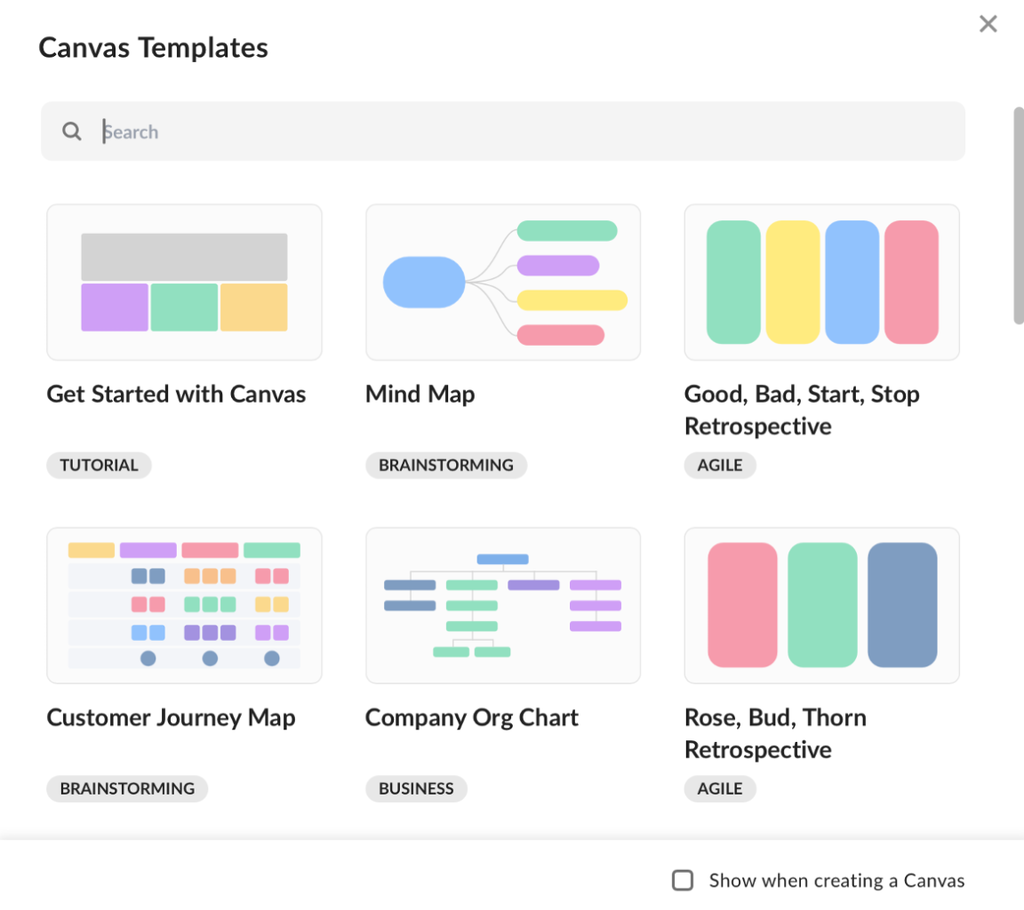The height and width of the screenshot is (910, 1024).
Task: Select the Mind Map template preview
Action: 503,282
